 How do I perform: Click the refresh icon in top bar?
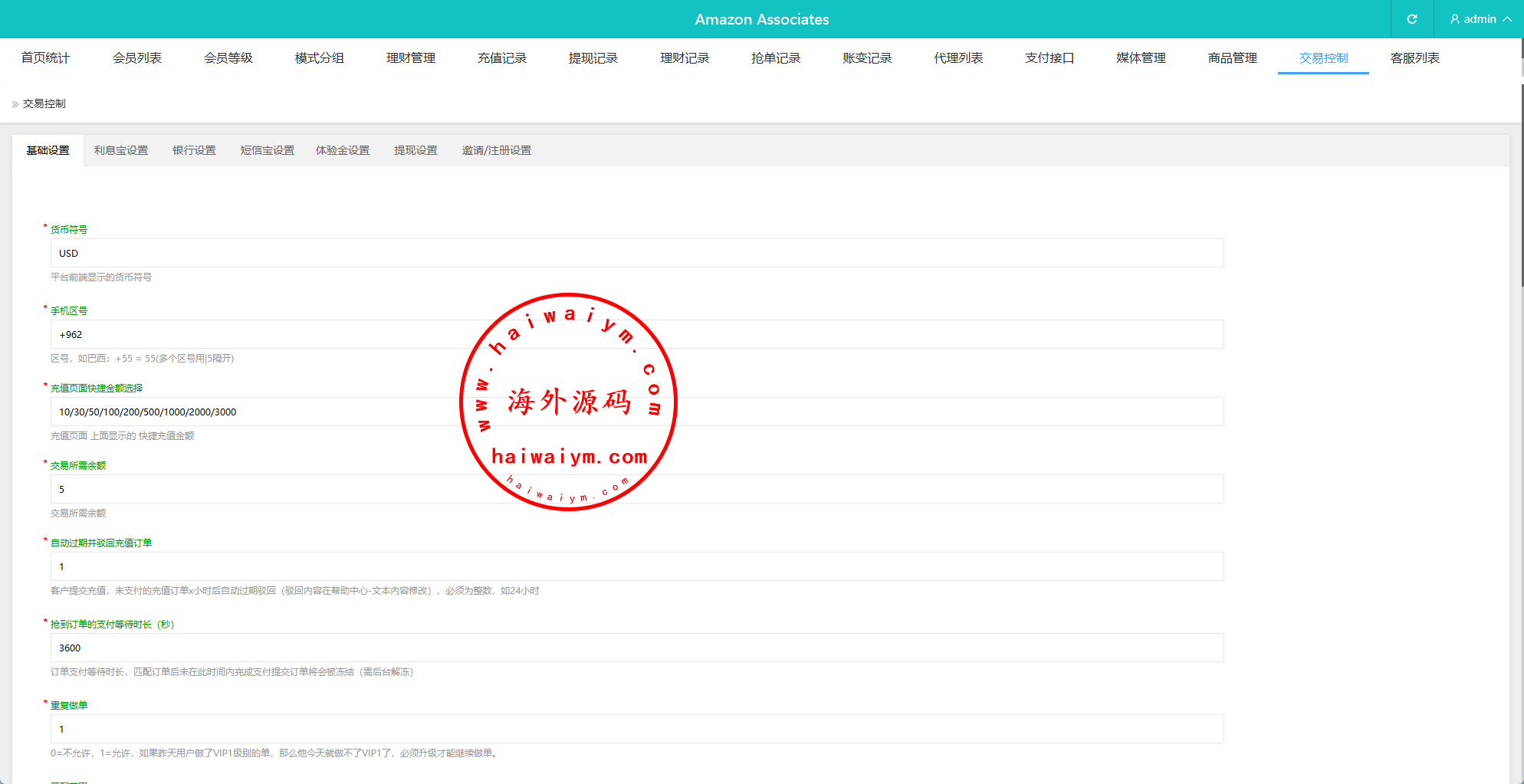coord(1411,19)
